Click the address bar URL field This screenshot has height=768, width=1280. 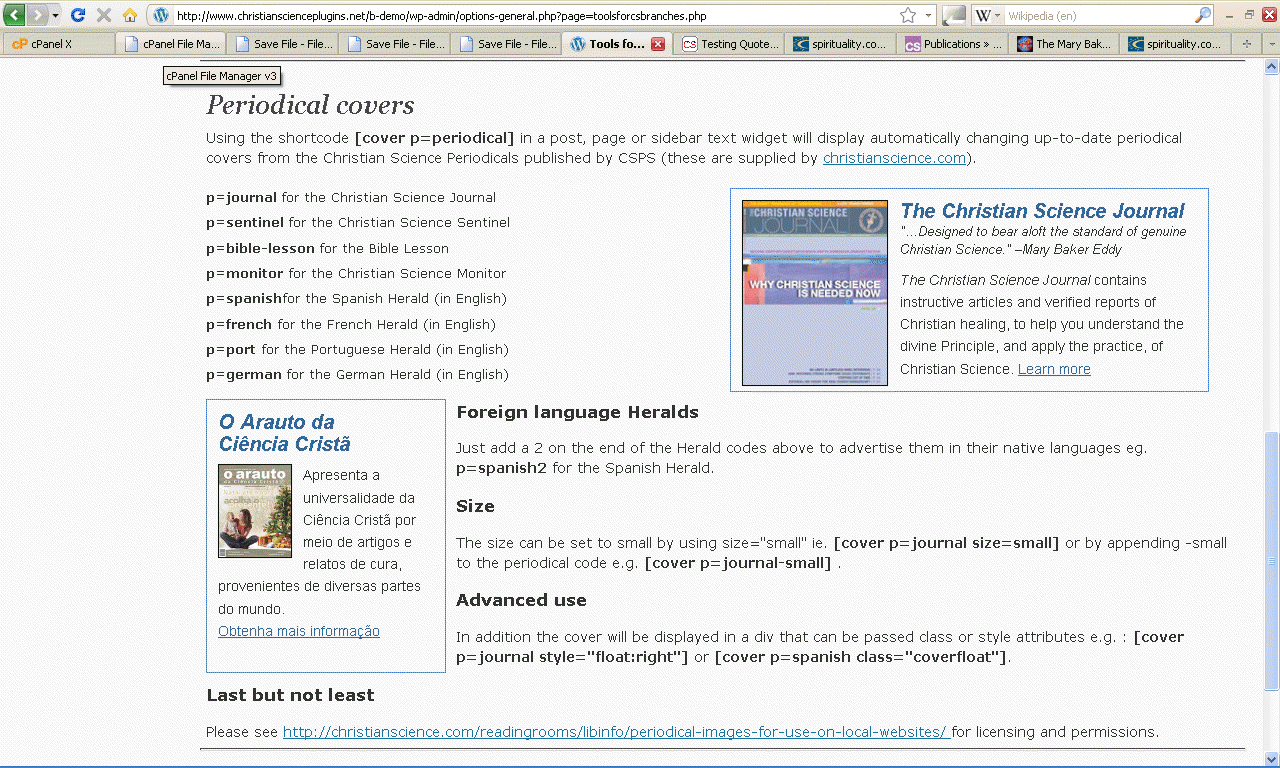tap(535, 16)
